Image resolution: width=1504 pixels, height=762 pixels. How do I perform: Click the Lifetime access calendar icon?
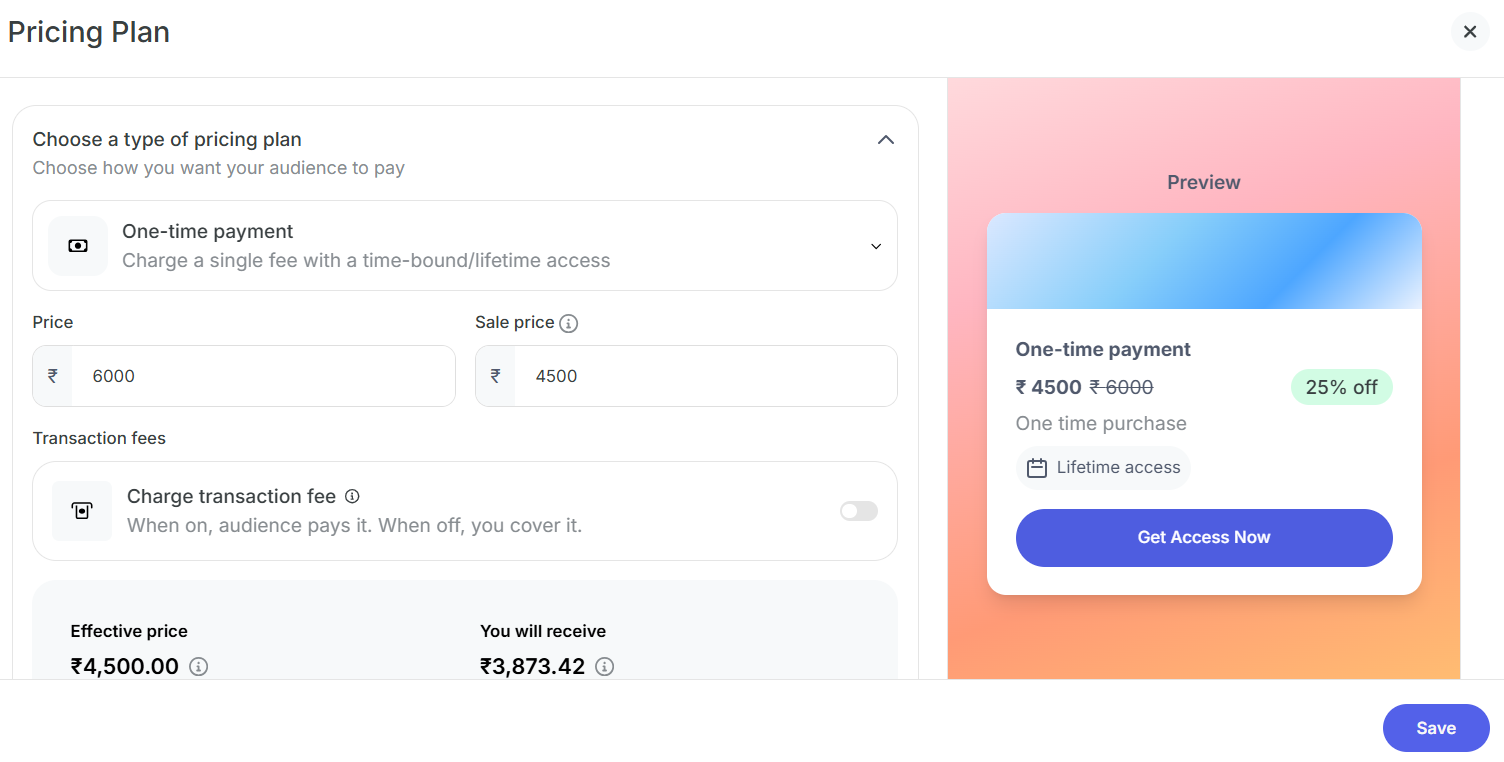(1037, 468)
